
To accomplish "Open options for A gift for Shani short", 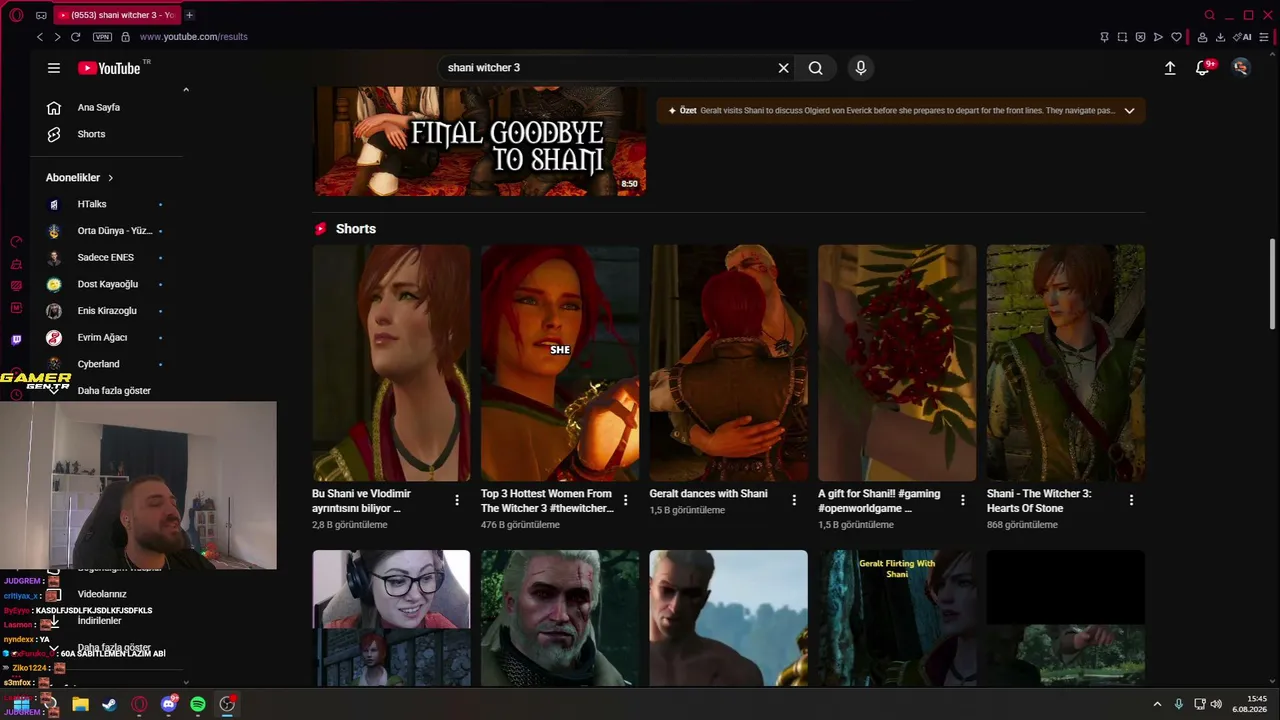I will pos(963,500).
